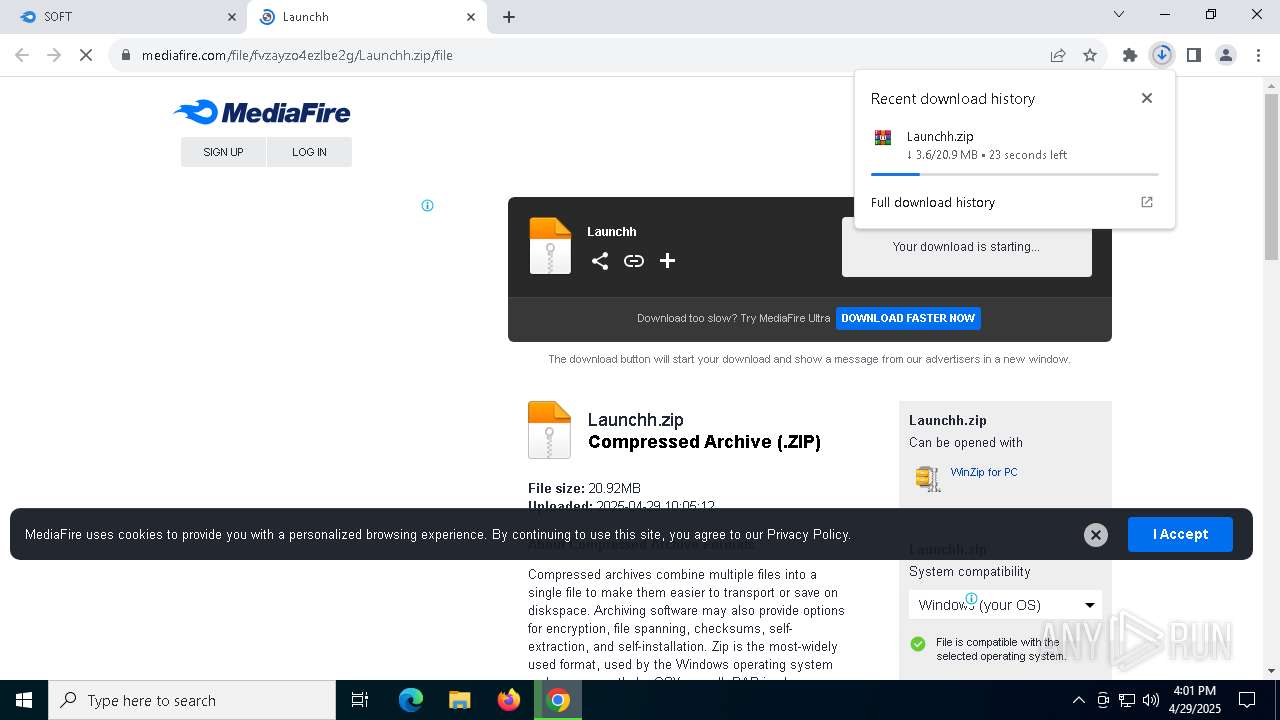Close the SOFT tab
This screenshot has width=1280, height=720.
point(232,17)
